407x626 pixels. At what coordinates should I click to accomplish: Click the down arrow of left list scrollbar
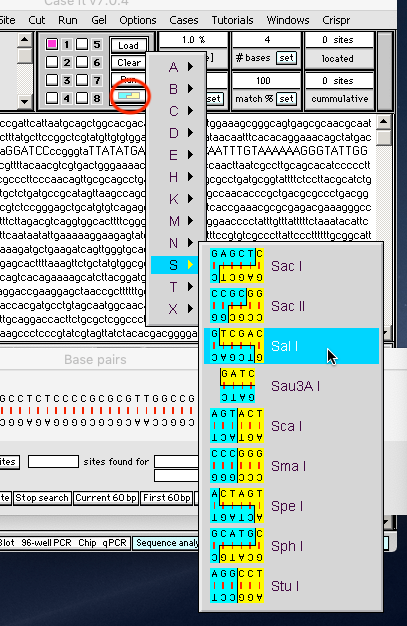tap(25, 101)
